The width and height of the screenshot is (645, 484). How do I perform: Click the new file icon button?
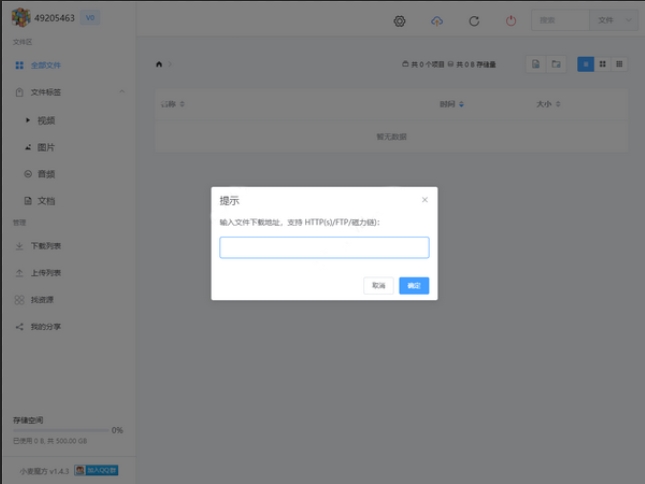(x=537, y=64)
